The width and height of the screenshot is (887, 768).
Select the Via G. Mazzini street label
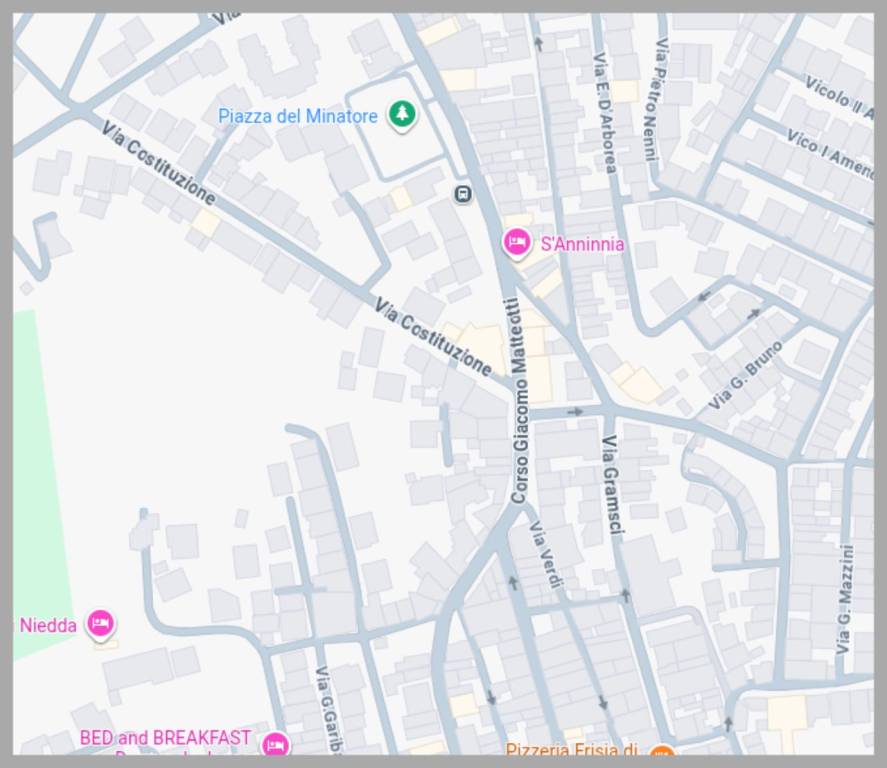click(x=845, y=599)
